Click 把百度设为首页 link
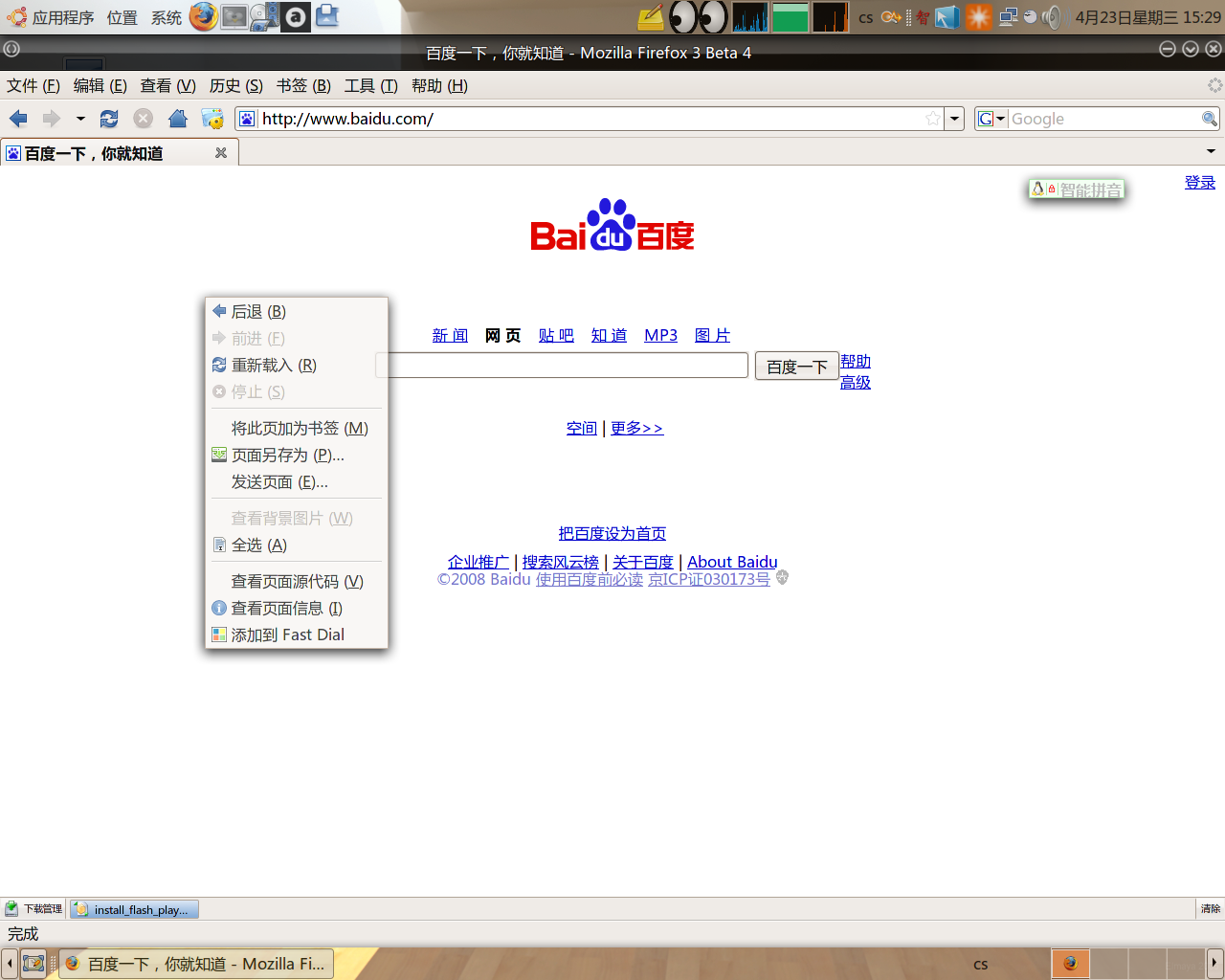The height and width of the screenshot is (980, 1225). 612,533
